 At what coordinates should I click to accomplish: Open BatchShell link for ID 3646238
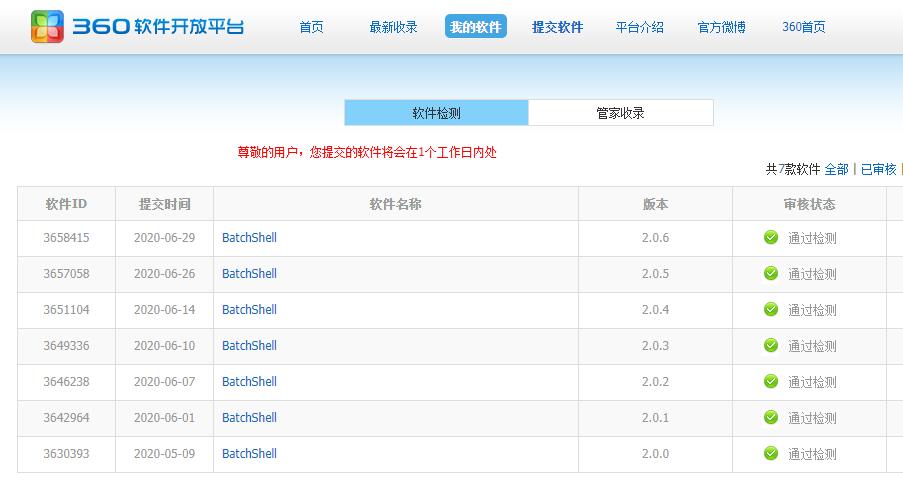click(249, 381)
